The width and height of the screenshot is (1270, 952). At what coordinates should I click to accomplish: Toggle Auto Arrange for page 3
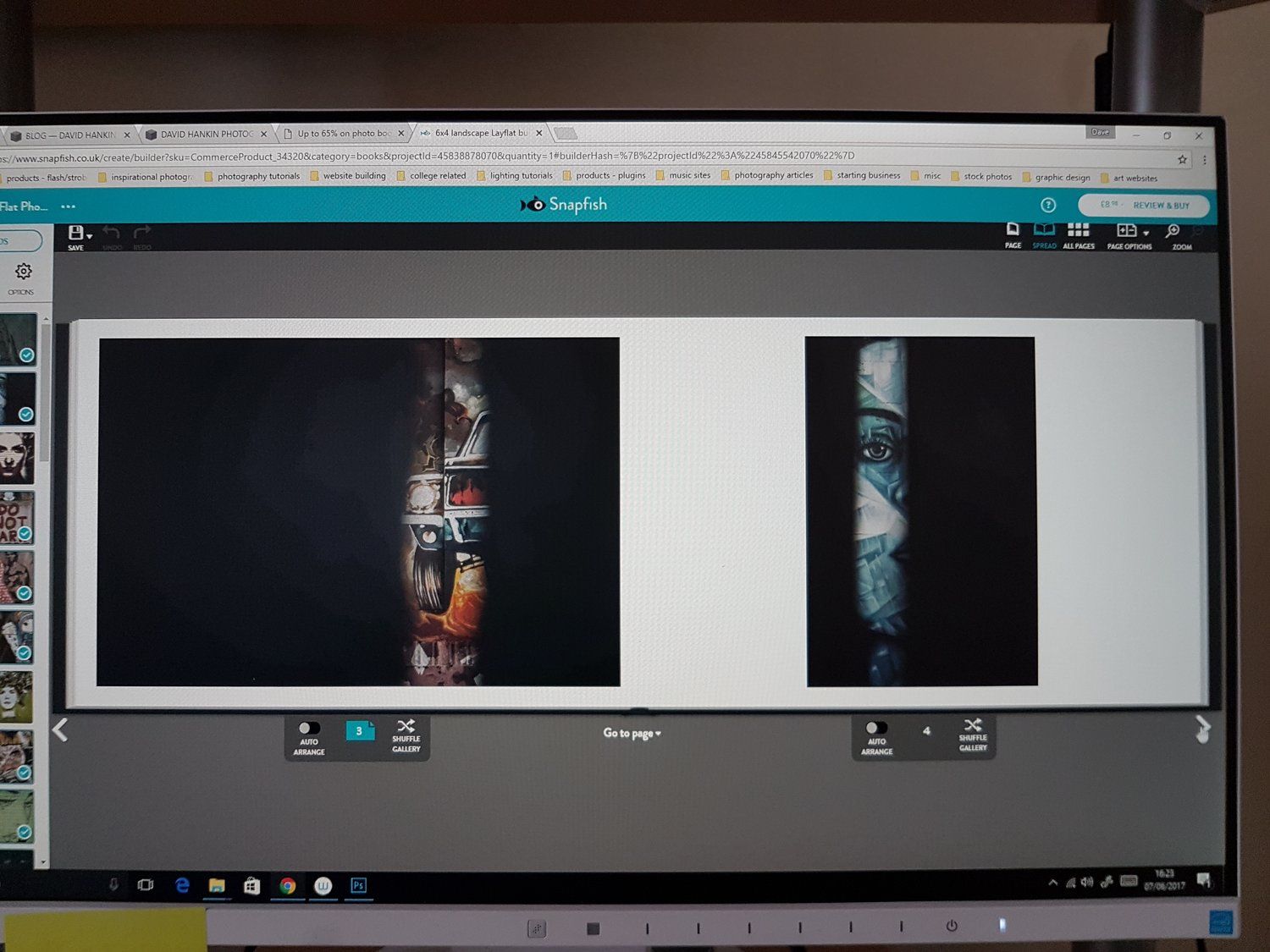(x=309, y=728)
